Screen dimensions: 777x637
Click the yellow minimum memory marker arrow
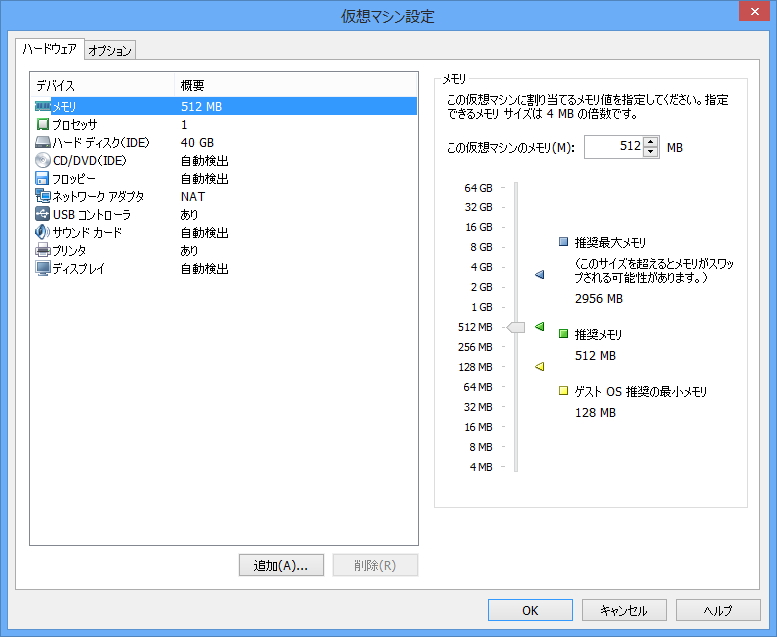pos(540,366)
